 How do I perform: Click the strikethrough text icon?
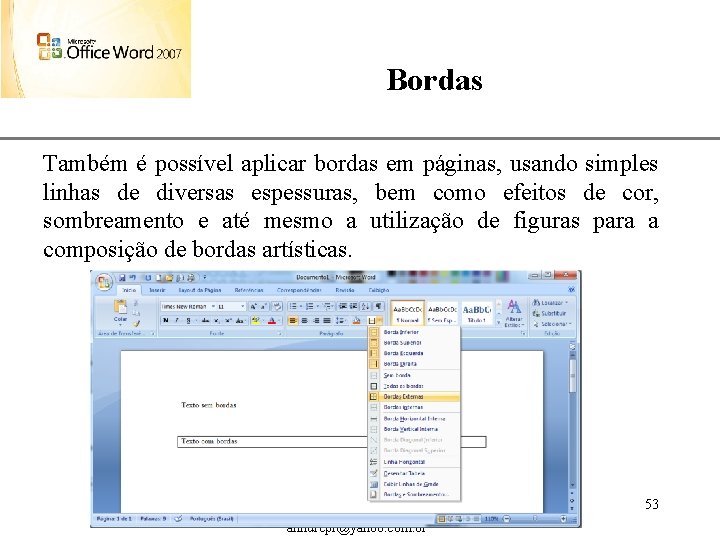pos(205,321)
